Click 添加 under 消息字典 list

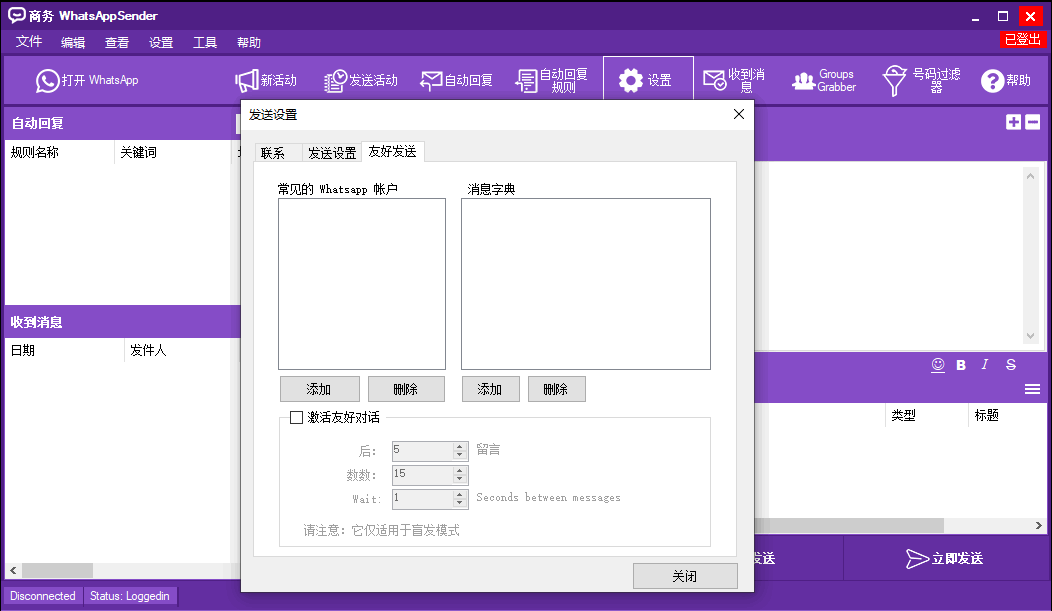(x=490, y=389)
